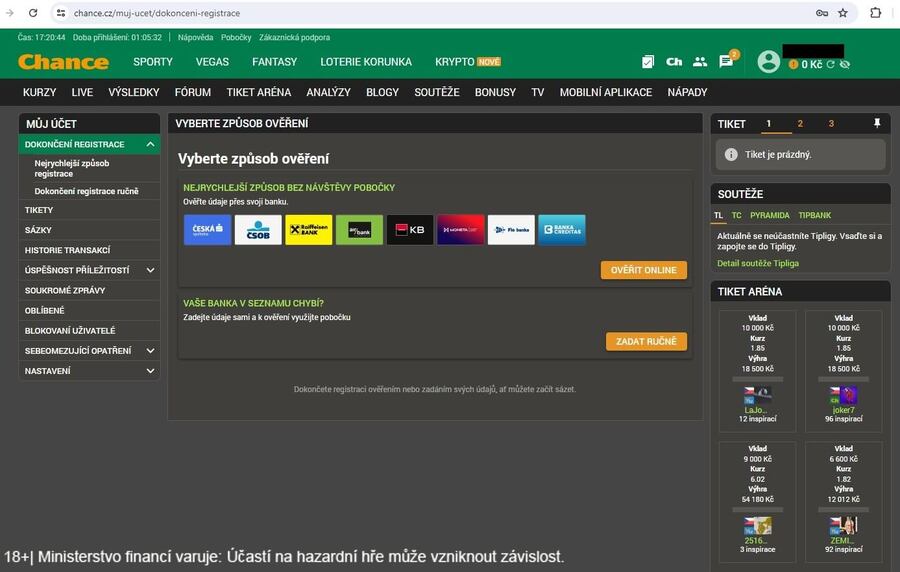Open the Fórum page

pyautogui.click(x=193, y=92)
